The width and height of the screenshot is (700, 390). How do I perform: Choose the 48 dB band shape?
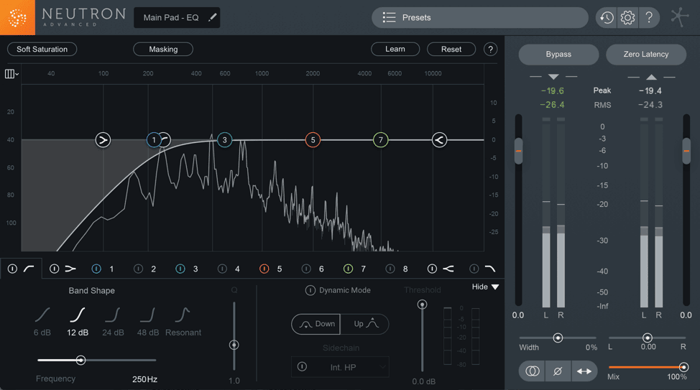coord(148,321)
